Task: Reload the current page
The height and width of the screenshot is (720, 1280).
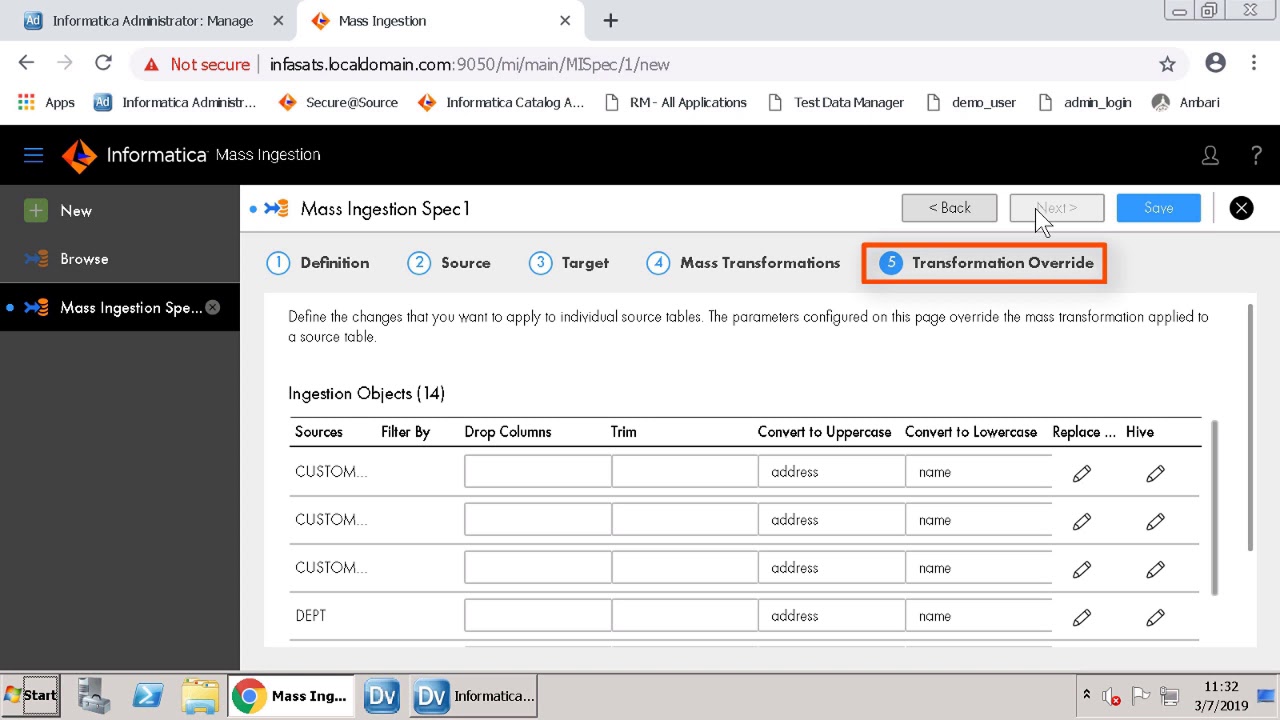Action: 103,63
